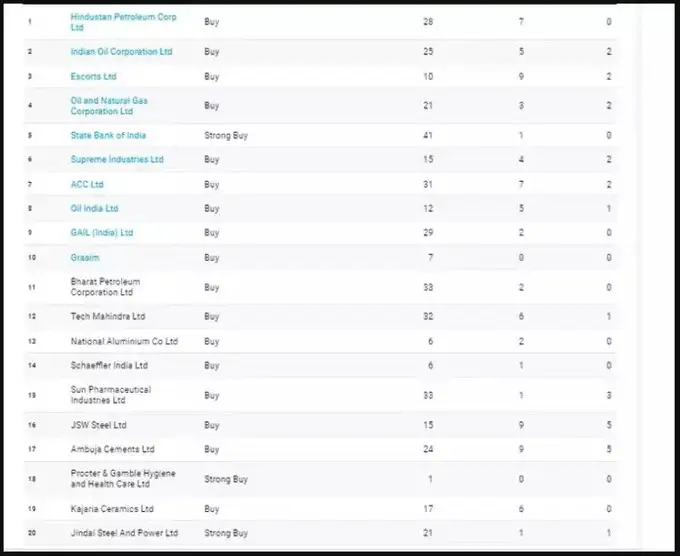This screenshot has width=680, height=556.
Task: Open State Bank of India link
Action: click(x=109, y=135)
